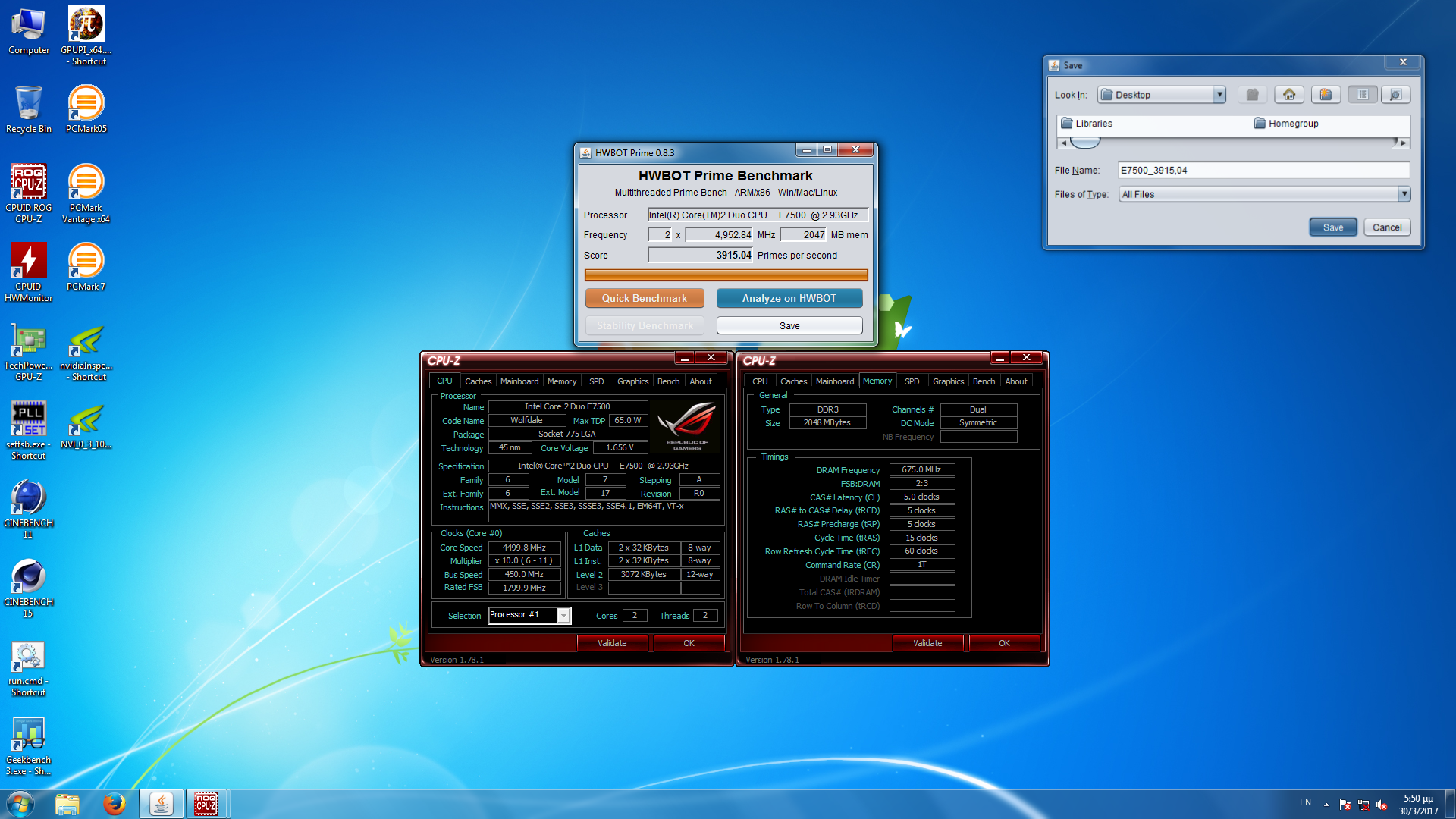Click Save button in the Save dialog
The width and height of the screenshot is (1456, 819).
tap(1333, 227)
